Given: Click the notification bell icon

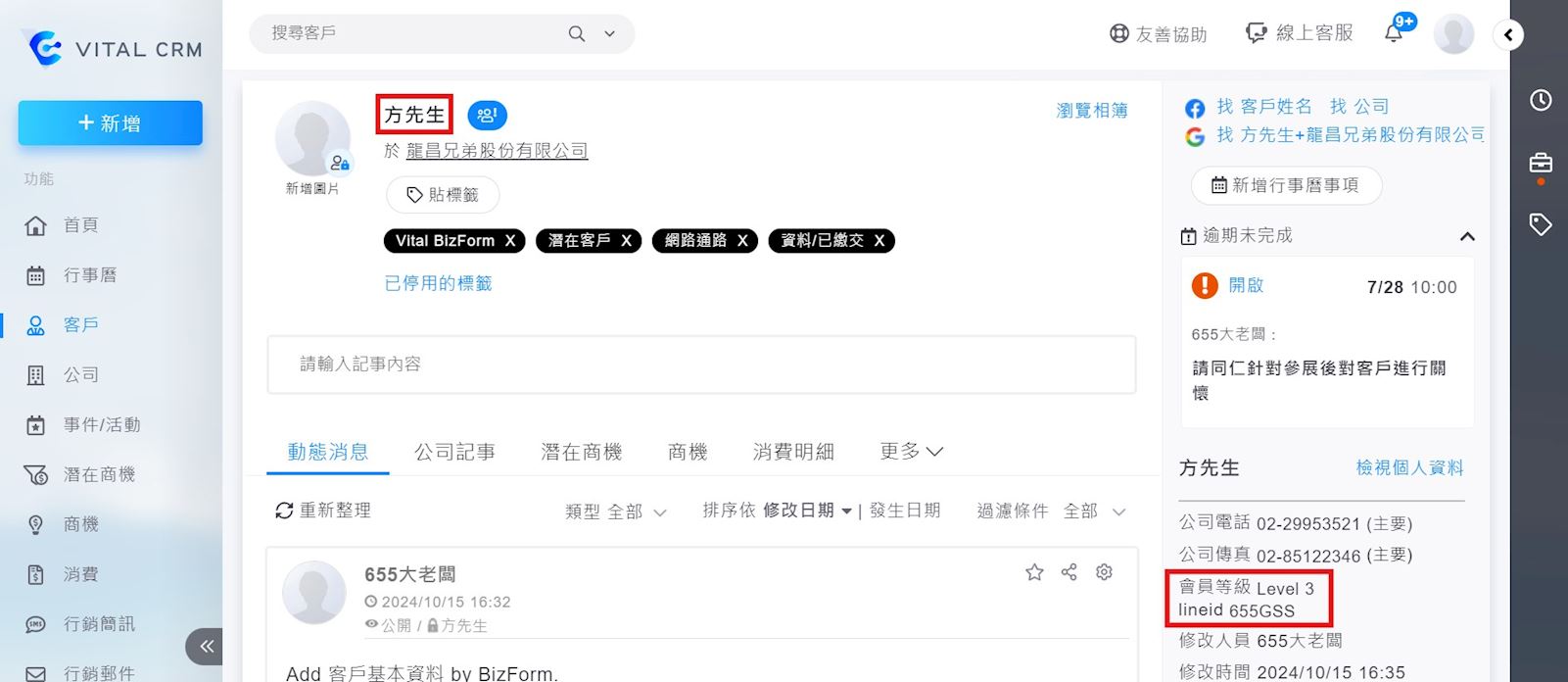Looking at the screenshot, I should pyautogui.click(x=1395, y=32).
